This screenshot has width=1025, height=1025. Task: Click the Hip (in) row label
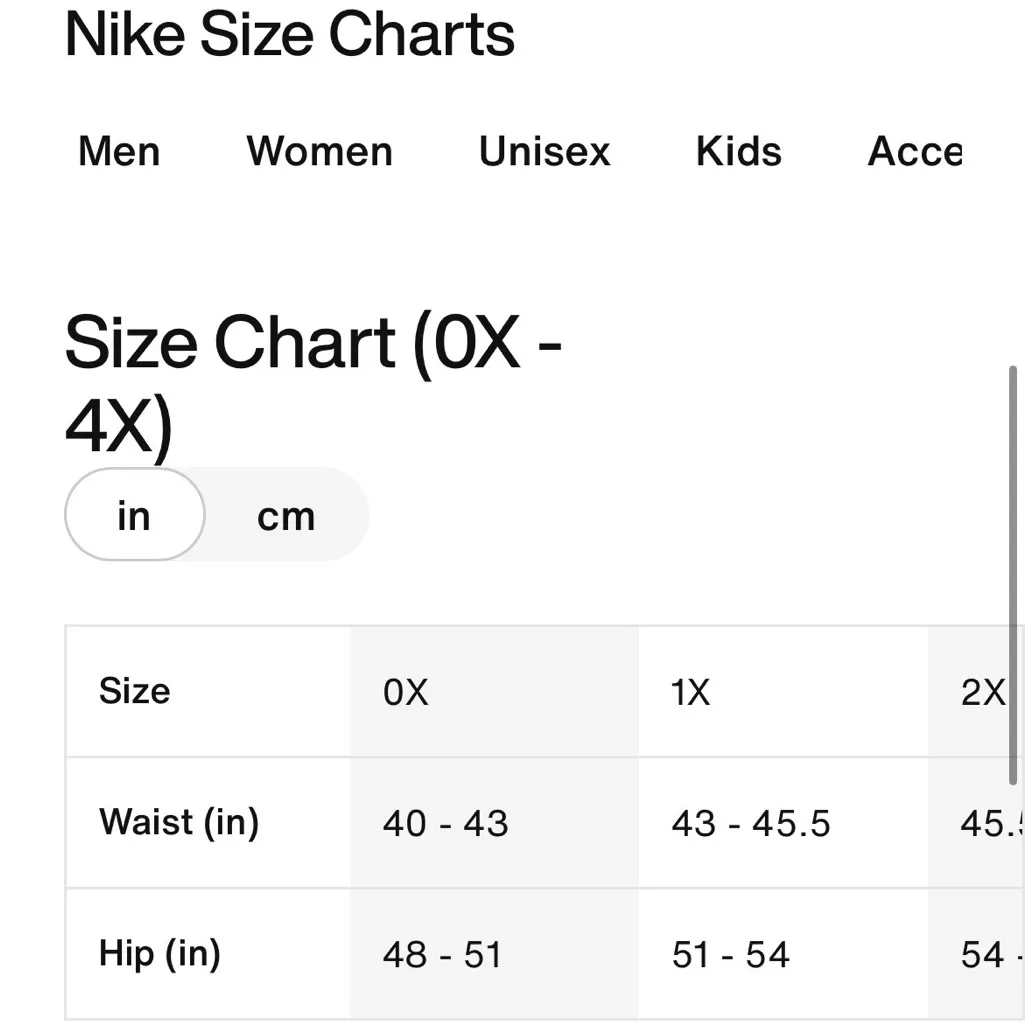159,954
